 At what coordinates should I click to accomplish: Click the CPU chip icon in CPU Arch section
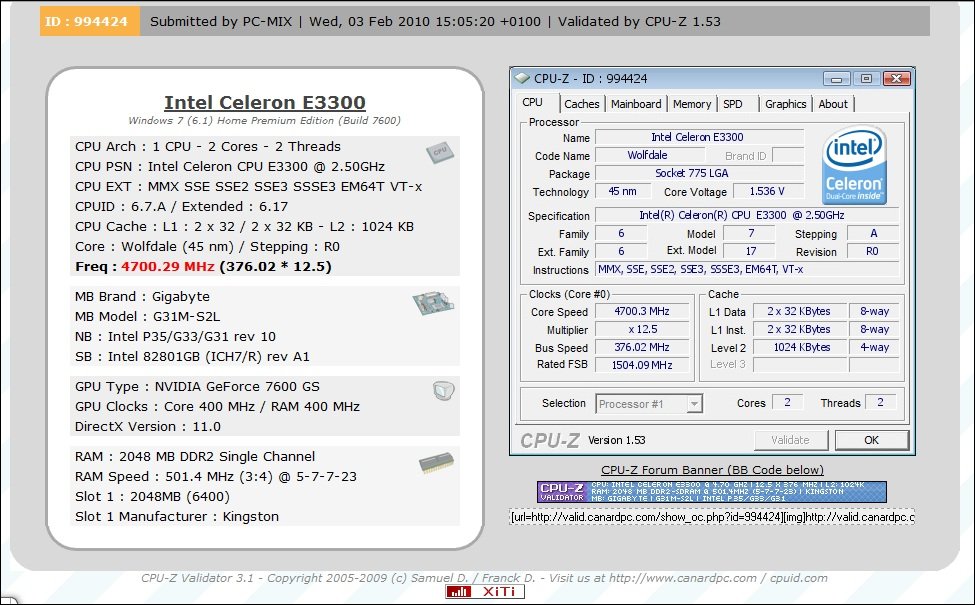point(440,152)
